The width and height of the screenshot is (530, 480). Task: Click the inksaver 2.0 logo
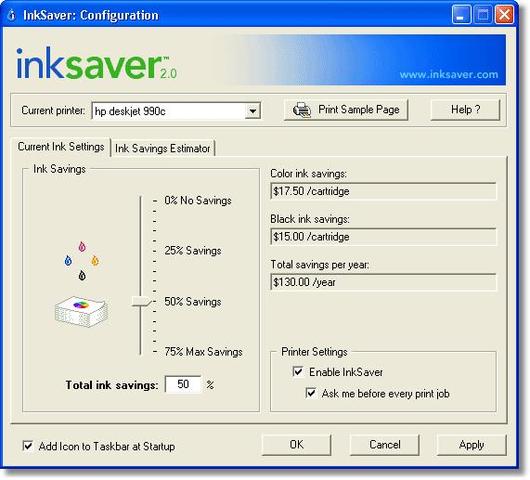click(96, 64)
